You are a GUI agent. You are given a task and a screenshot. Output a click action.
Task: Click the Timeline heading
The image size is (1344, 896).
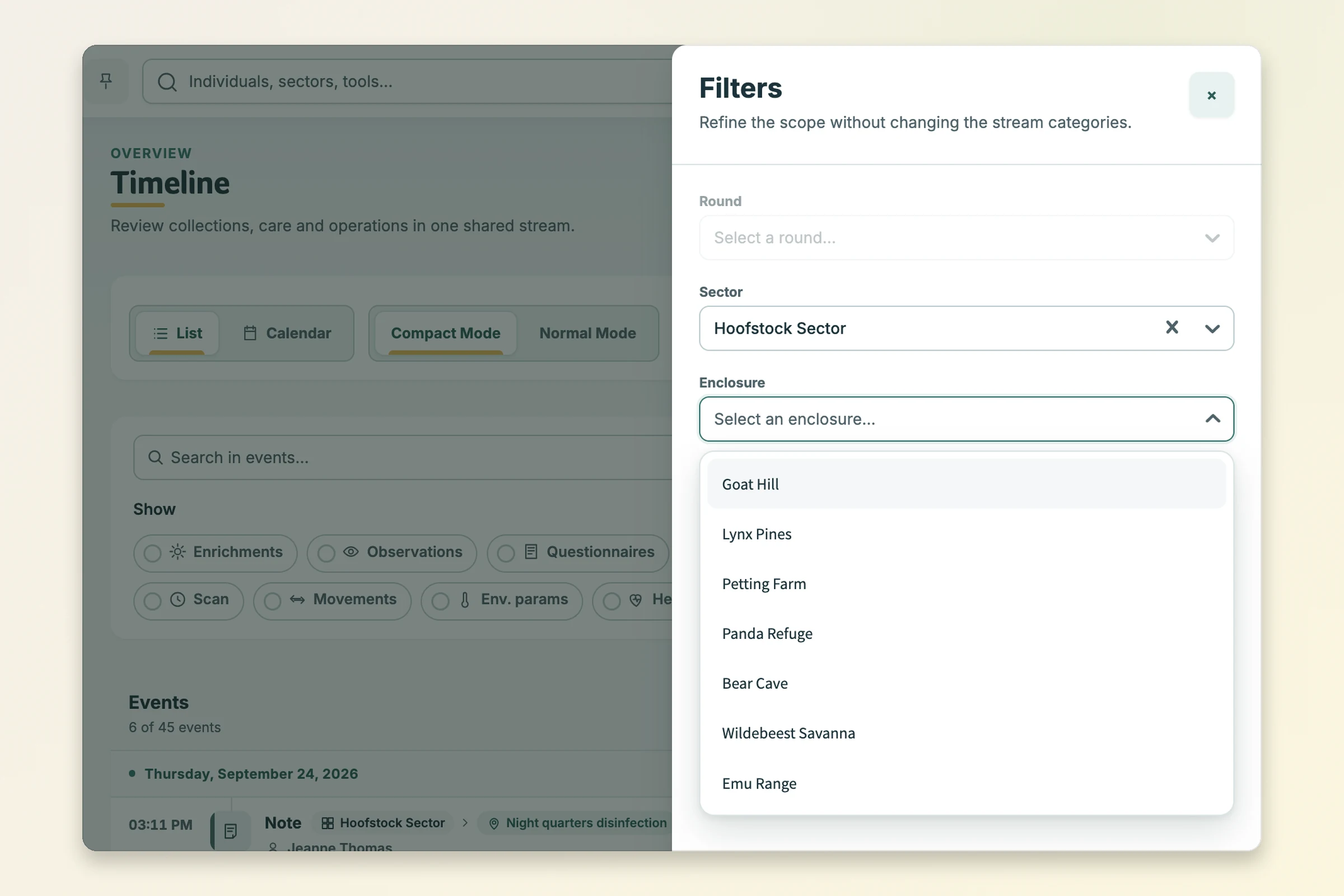pos(170,183)
